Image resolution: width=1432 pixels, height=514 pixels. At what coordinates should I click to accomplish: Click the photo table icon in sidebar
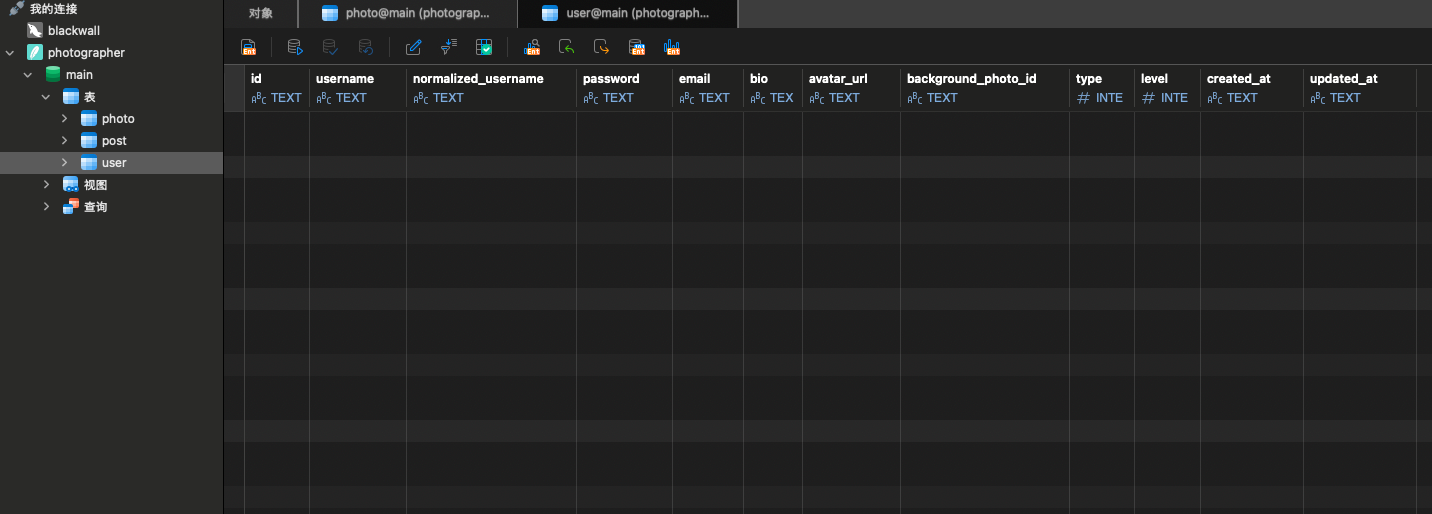click(x=89, y=119)
